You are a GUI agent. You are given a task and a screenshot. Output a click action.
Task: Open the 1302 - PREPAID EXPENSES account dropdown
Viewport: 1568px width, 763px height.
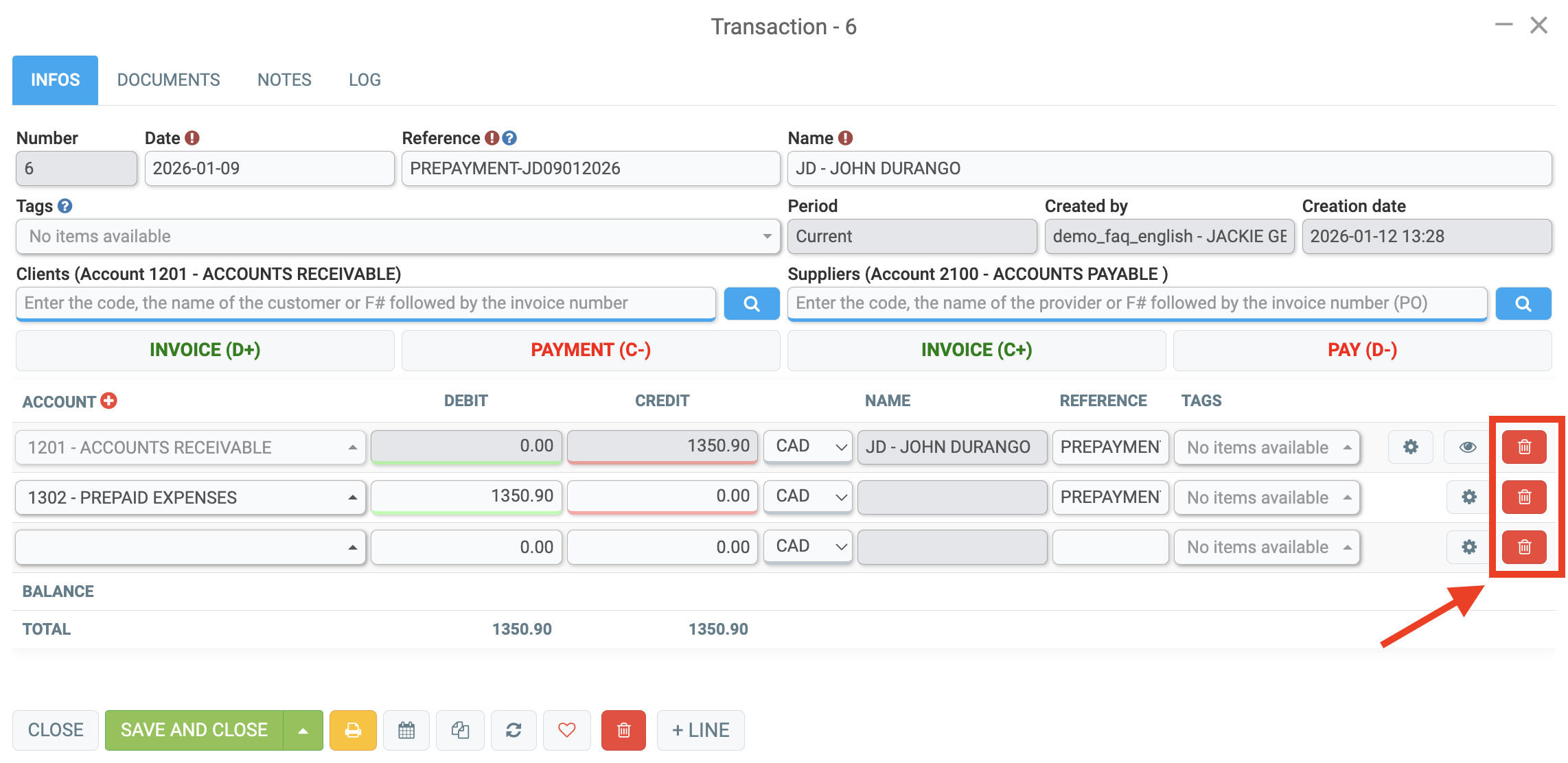tap(190, 497)
